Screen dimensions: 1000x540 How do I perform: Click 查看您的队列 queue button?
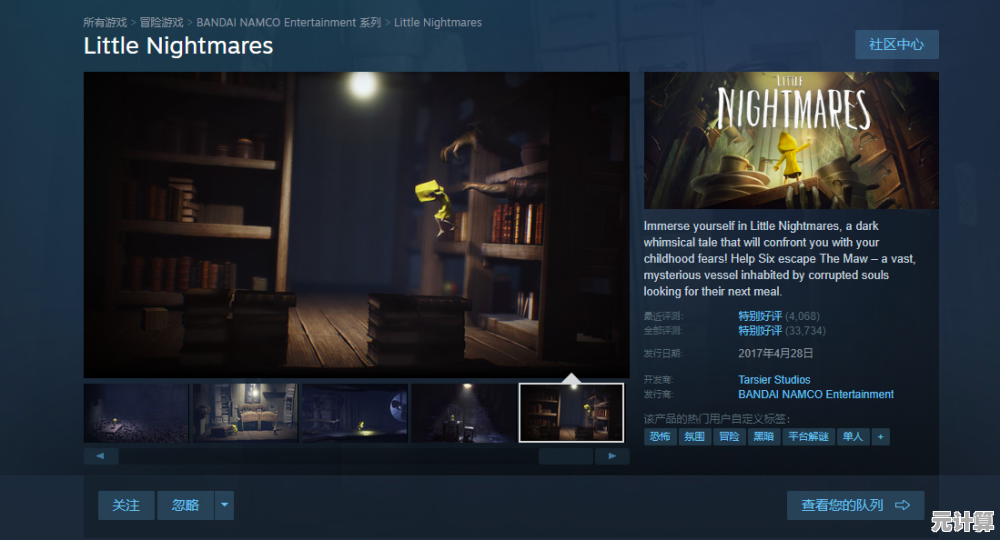[x=855, y=505]
